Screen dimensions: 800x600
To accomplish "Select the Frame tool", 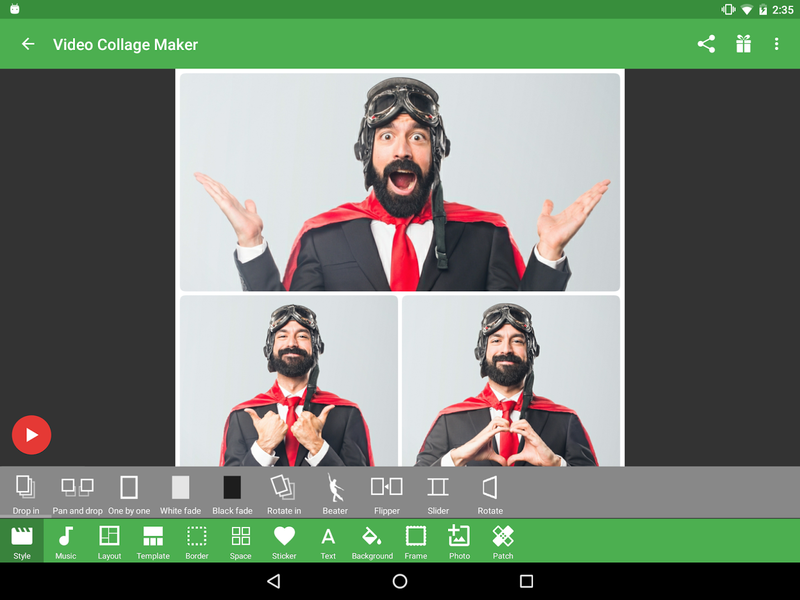I will coord(415,541).
